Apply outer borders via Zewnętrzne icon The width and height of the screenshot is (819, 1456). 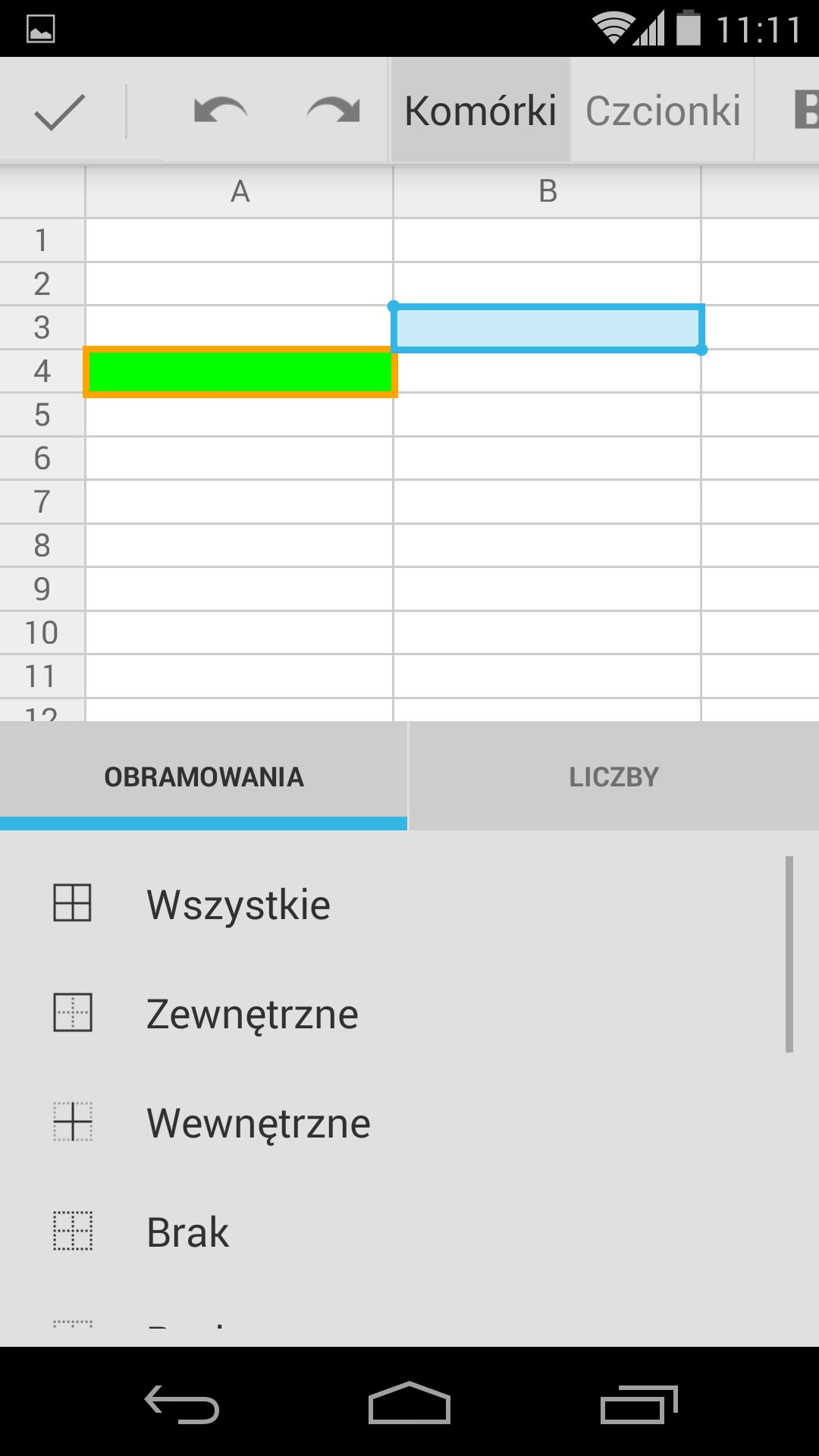tap(73, 1012)
